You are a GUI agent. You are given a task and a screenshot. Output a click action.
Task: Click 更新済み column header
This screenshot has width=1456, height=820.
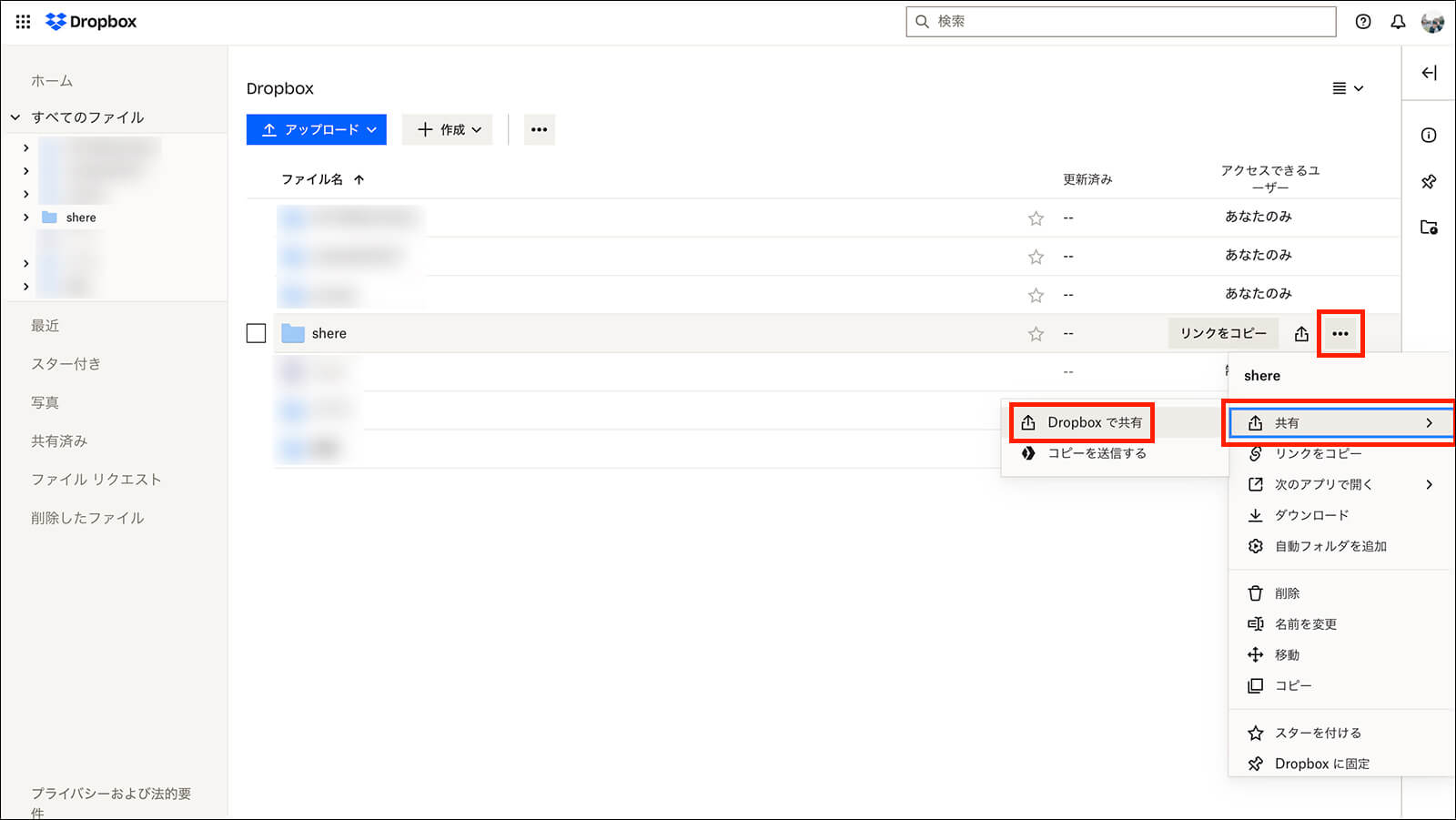coord(1087,179)
